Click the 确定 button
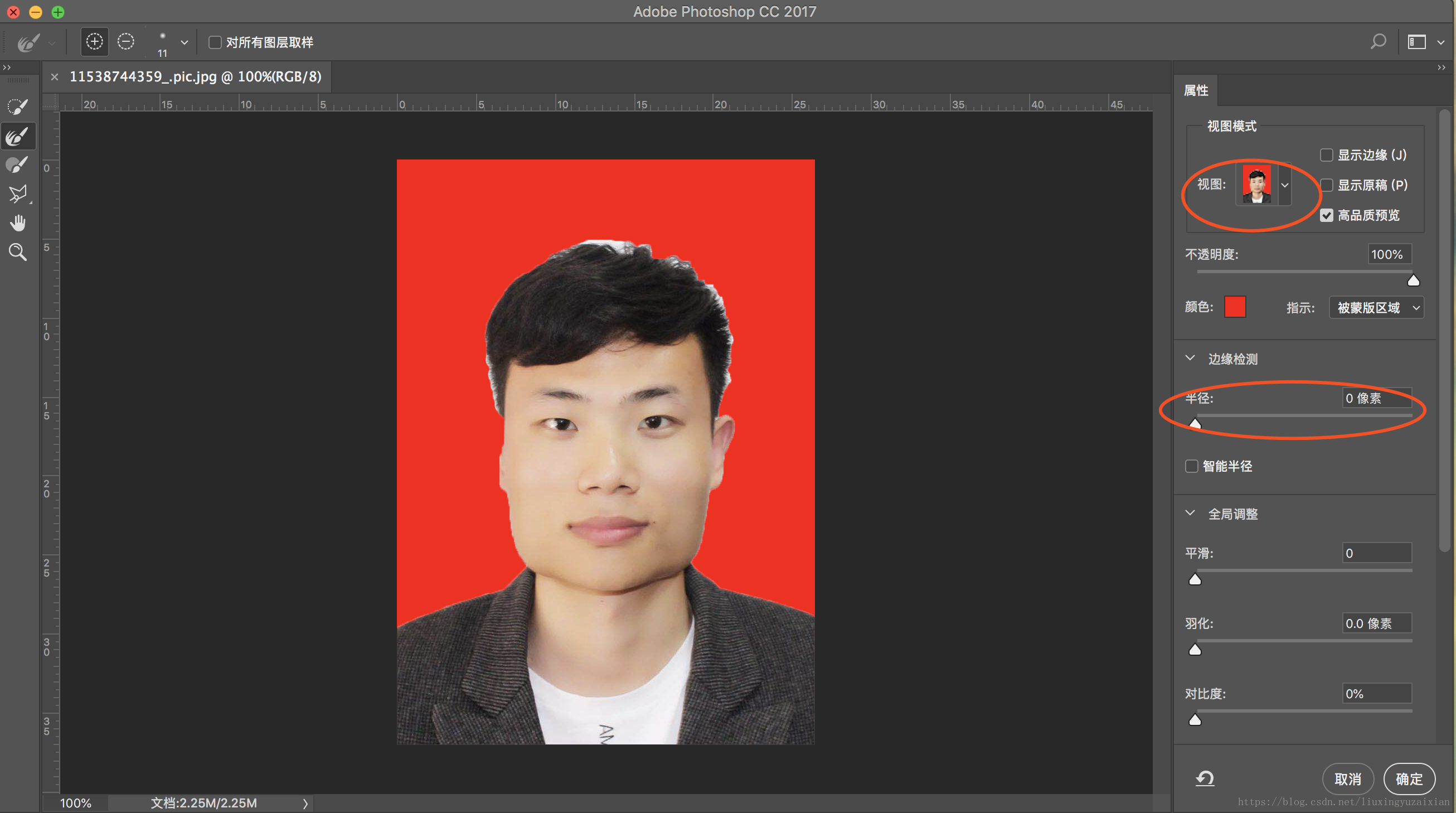 click(1409, 779)
